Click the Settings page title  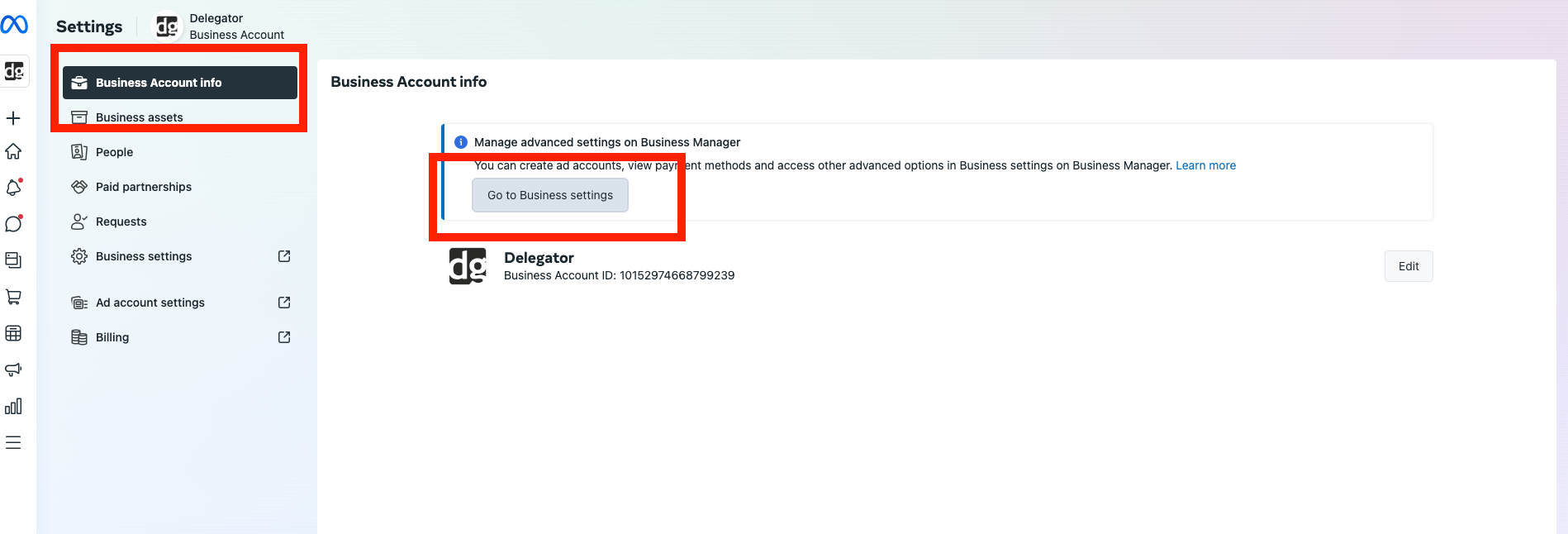pos(89,26)
